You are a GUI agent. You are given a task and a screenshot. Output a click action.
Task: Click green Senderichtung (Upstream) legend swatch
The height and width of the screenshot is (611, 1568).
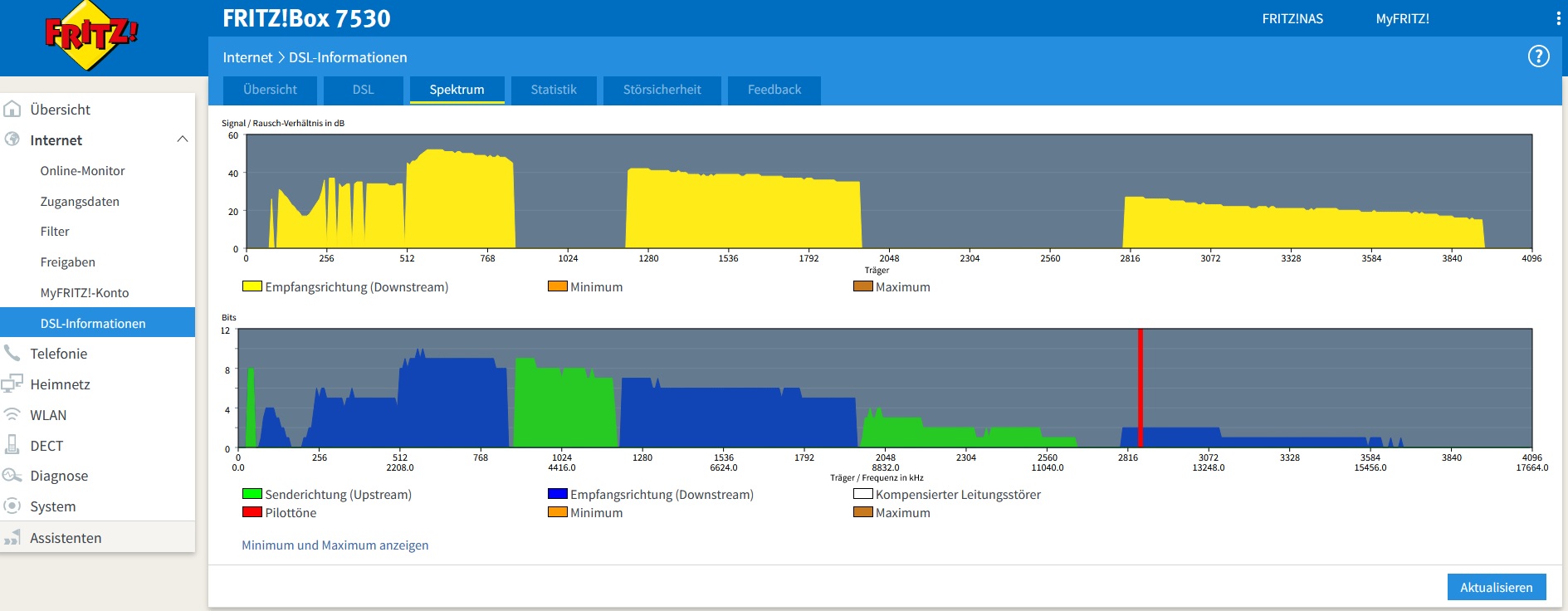252,494
